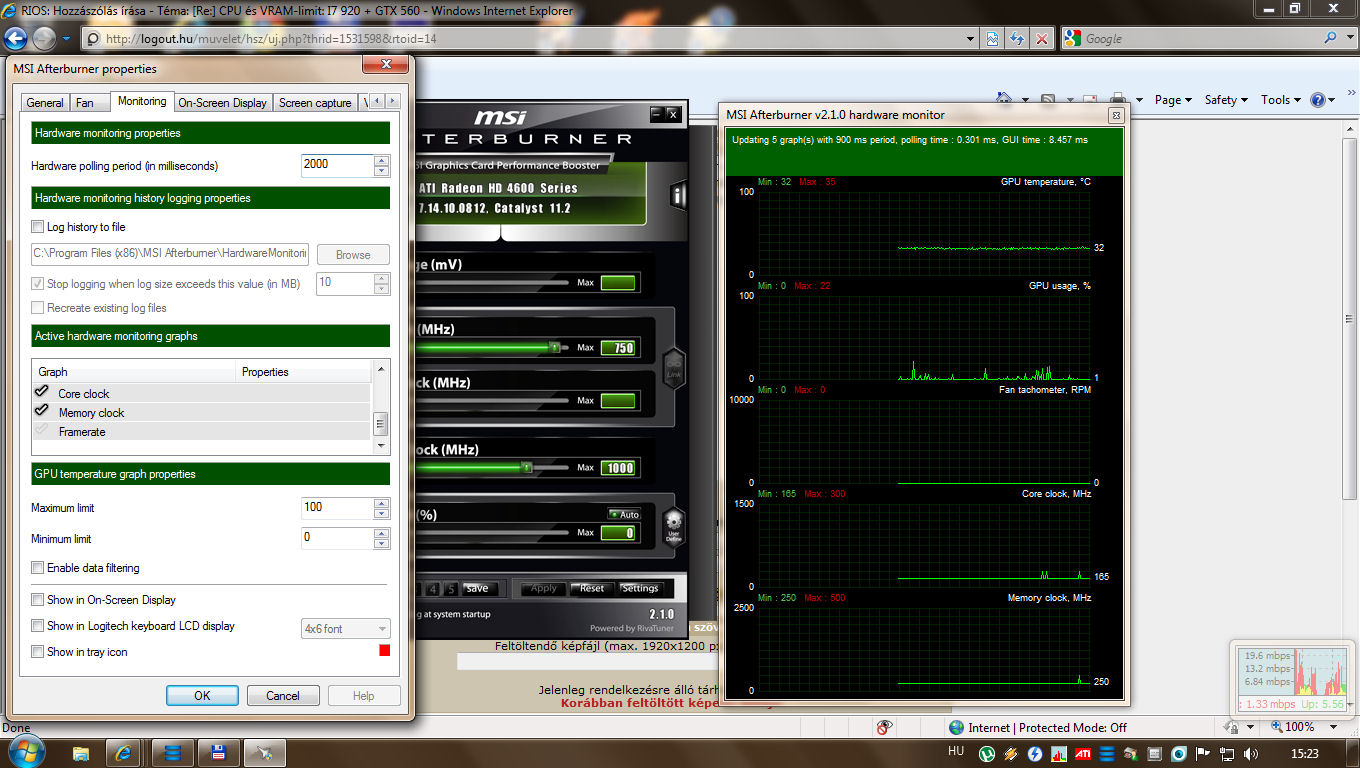
Task: Switch to the Screen capture tab
Action: click(315, 103)
